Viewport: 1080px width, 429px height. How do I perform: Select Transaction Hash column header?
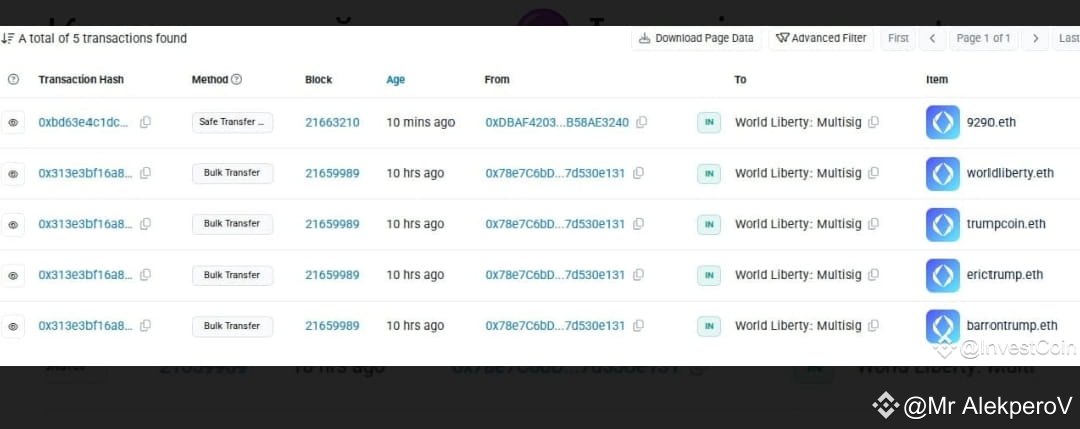(x=81, y=80)
